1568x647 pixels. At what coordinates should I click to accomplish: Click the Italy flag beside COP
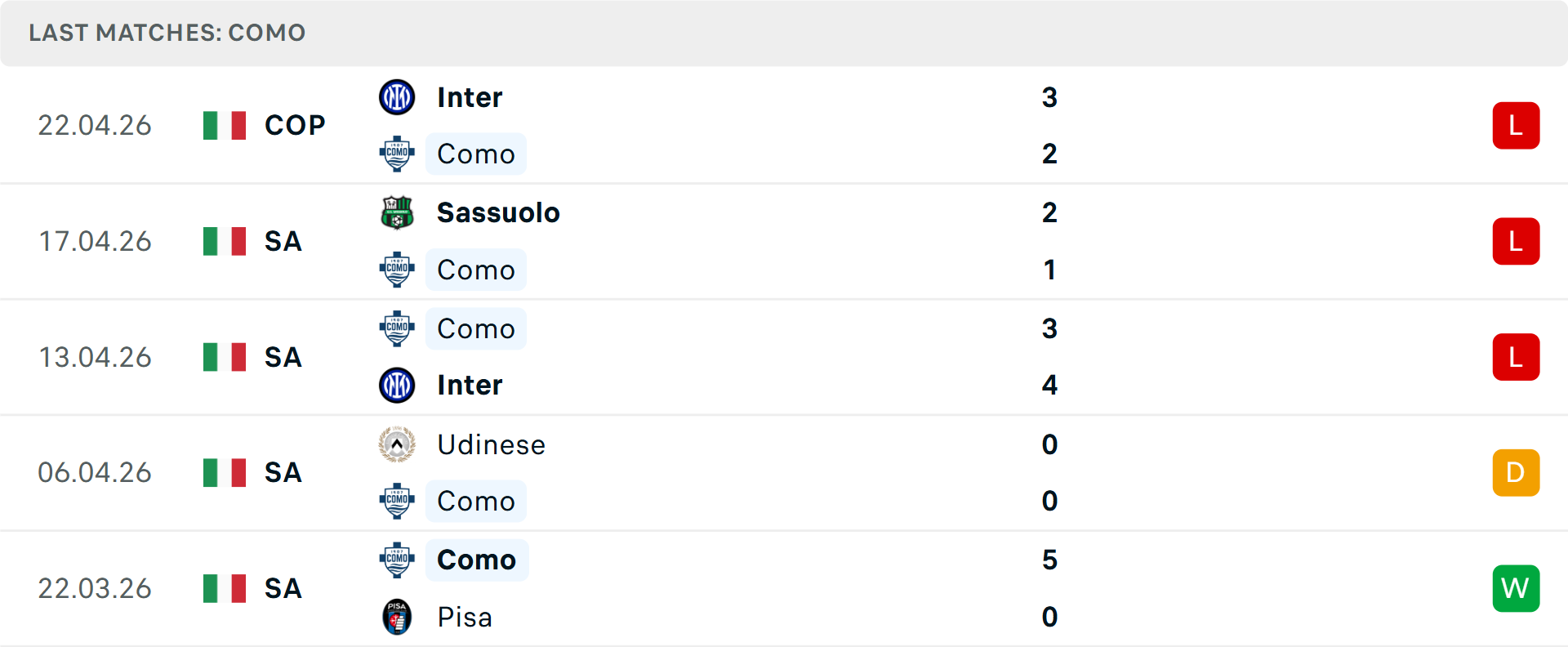click(x=225, y=125)
